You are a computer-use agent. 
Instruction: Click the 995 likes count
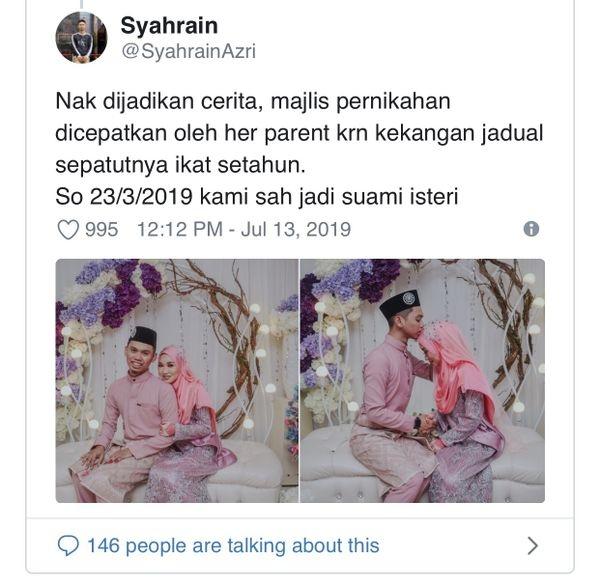point(101,229)
